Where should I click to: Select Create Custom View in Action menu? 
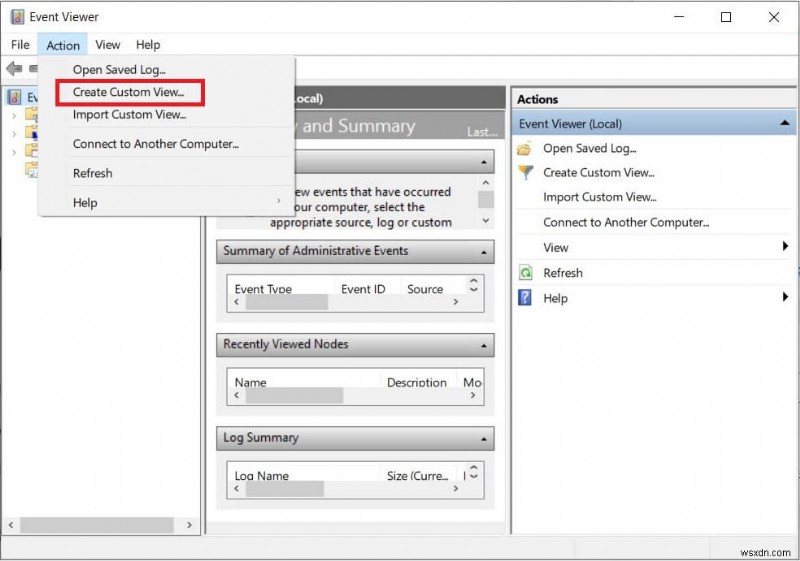129,92
